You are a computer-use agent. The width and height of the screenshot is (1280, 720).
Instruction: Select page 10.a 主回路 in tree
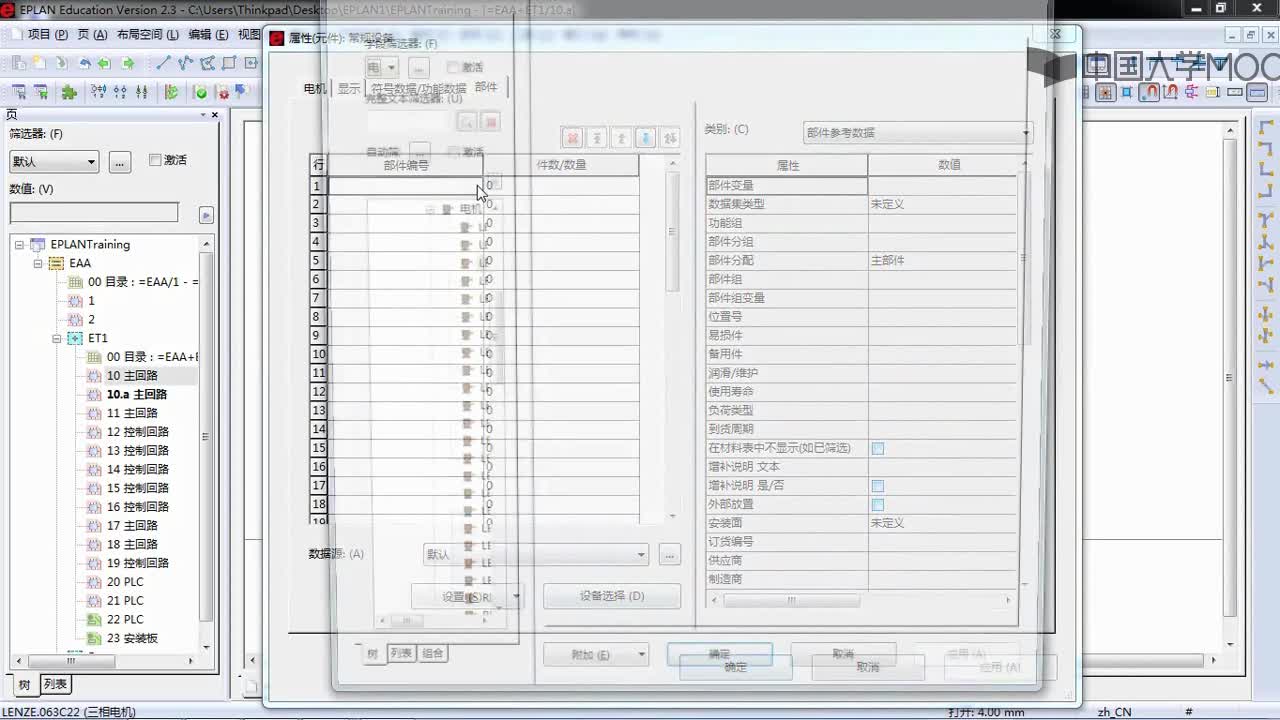click(x=136, y=395)
